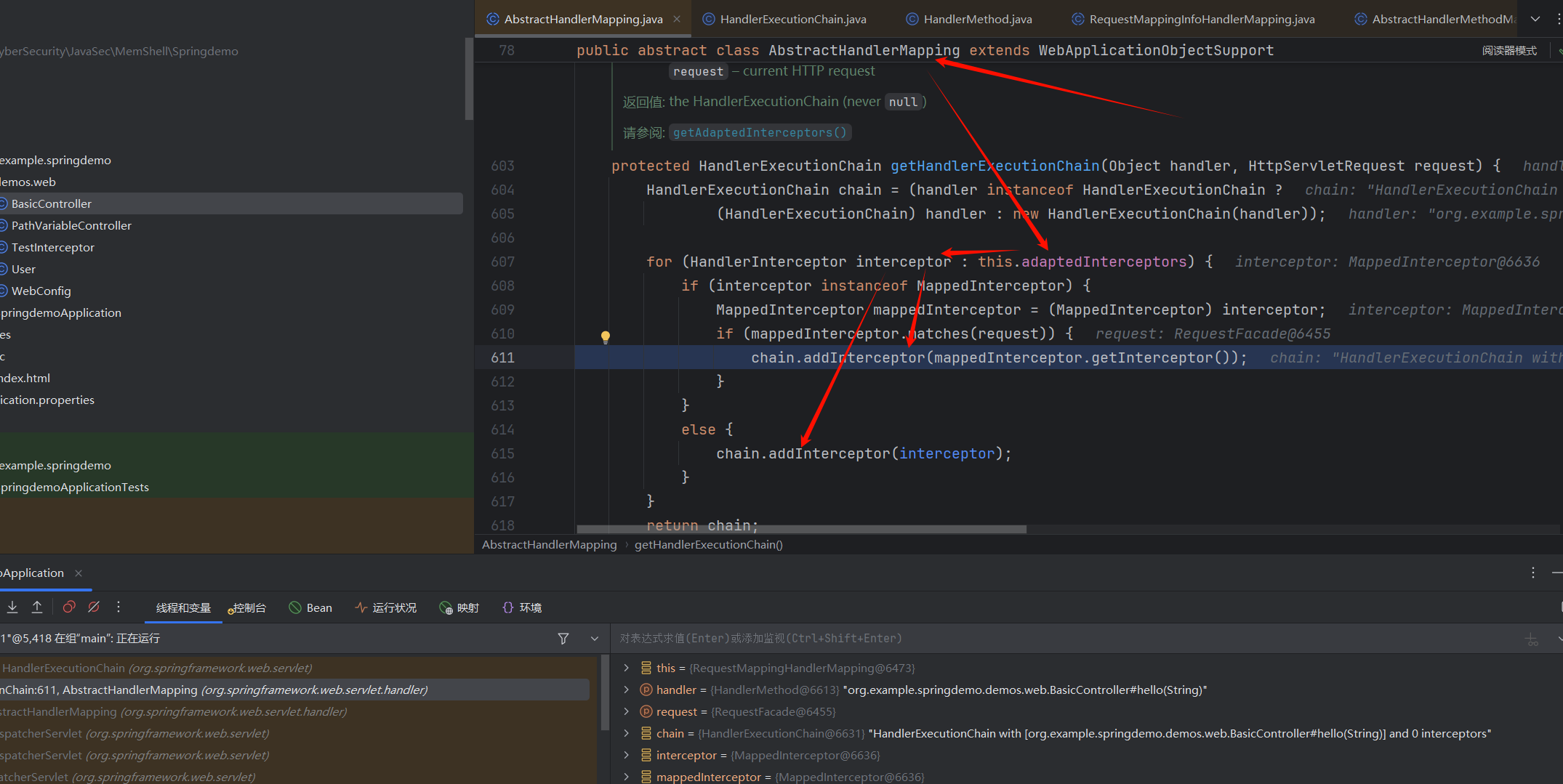Open the 控制台 console tab
Viewport: 1563px width, 784px height.
point(248,607)
